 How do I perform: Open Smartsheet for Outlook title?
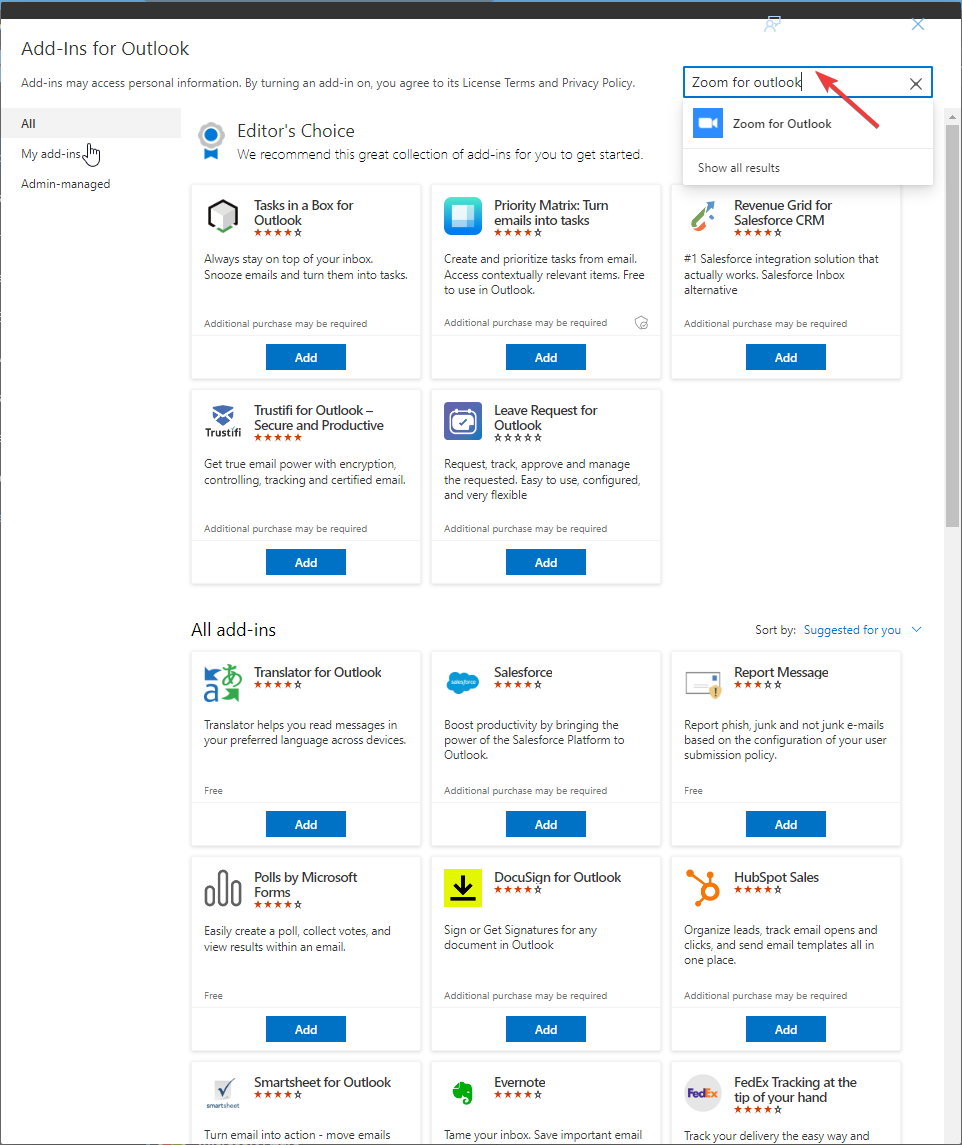[x=322, y=1082]
